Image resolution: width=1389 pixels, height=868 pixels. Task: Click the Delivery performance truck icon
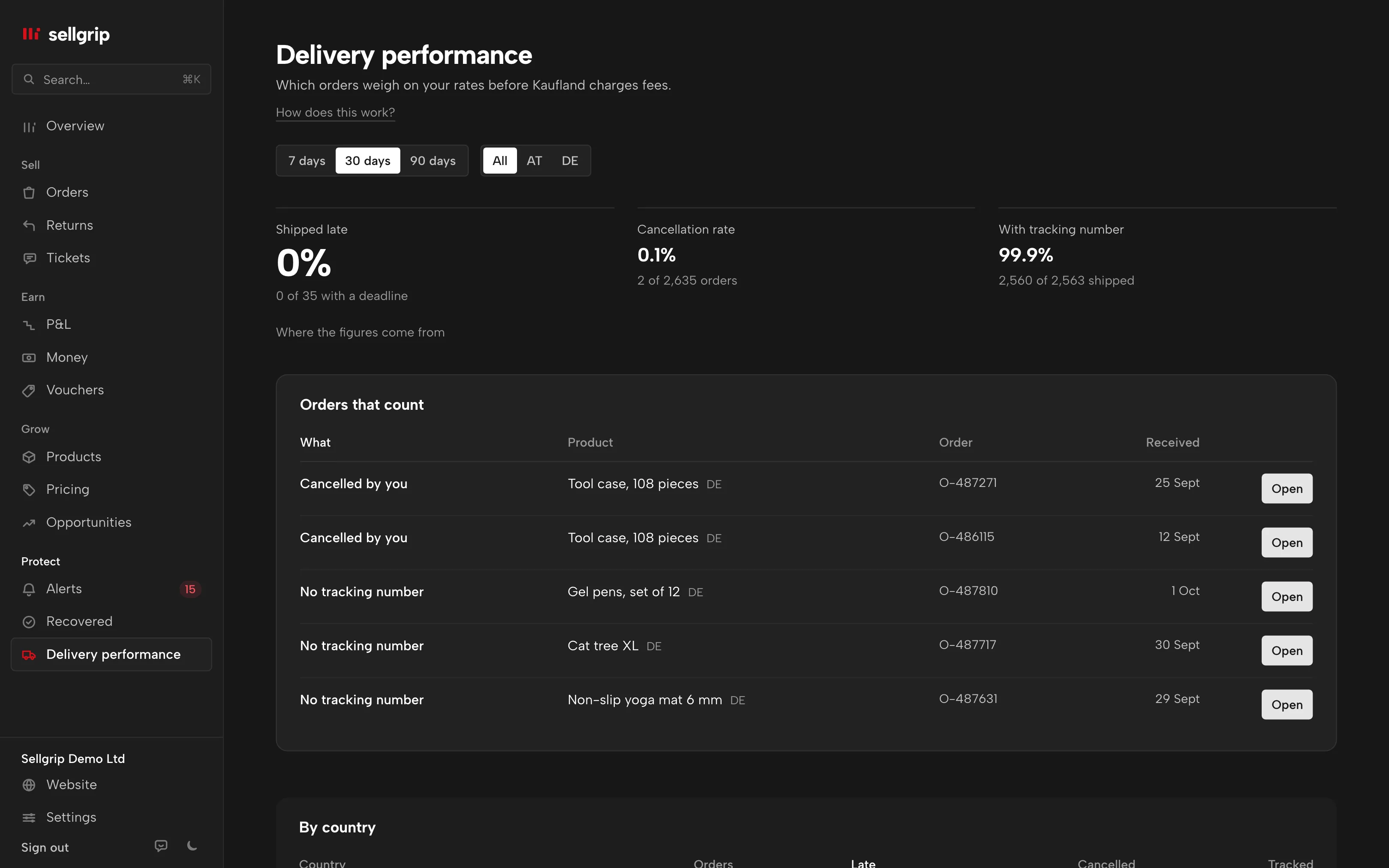(29, 655)
